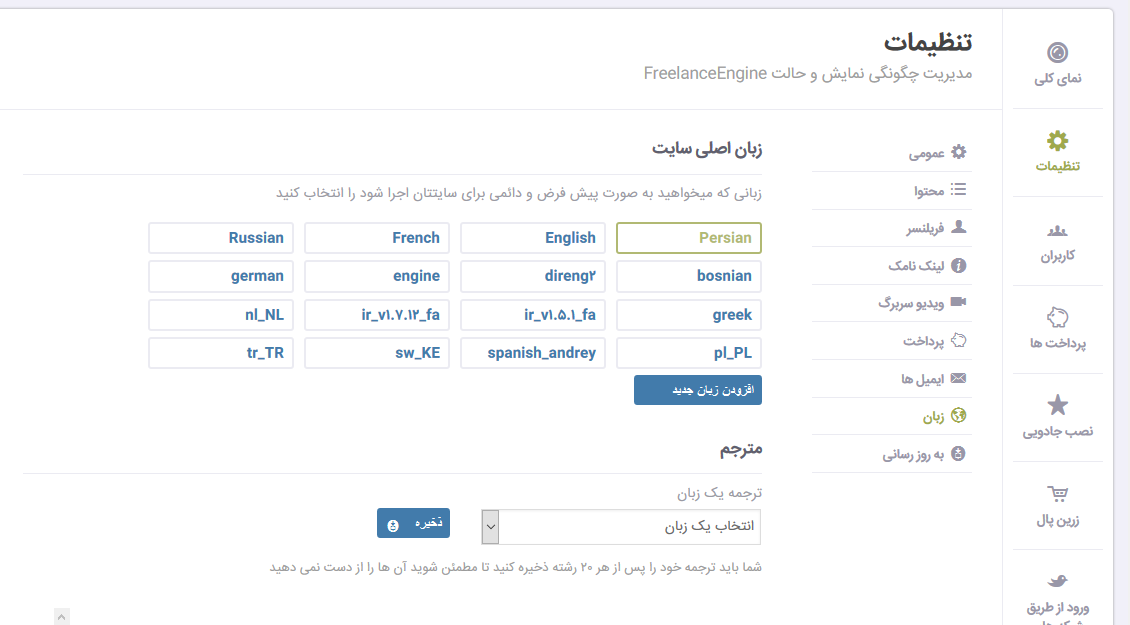Image resolution: width=1130 pixels, height=625 pixels.
Task: Click the تنظیمات gear icon in sidebar
Action: pos(1057,141)
